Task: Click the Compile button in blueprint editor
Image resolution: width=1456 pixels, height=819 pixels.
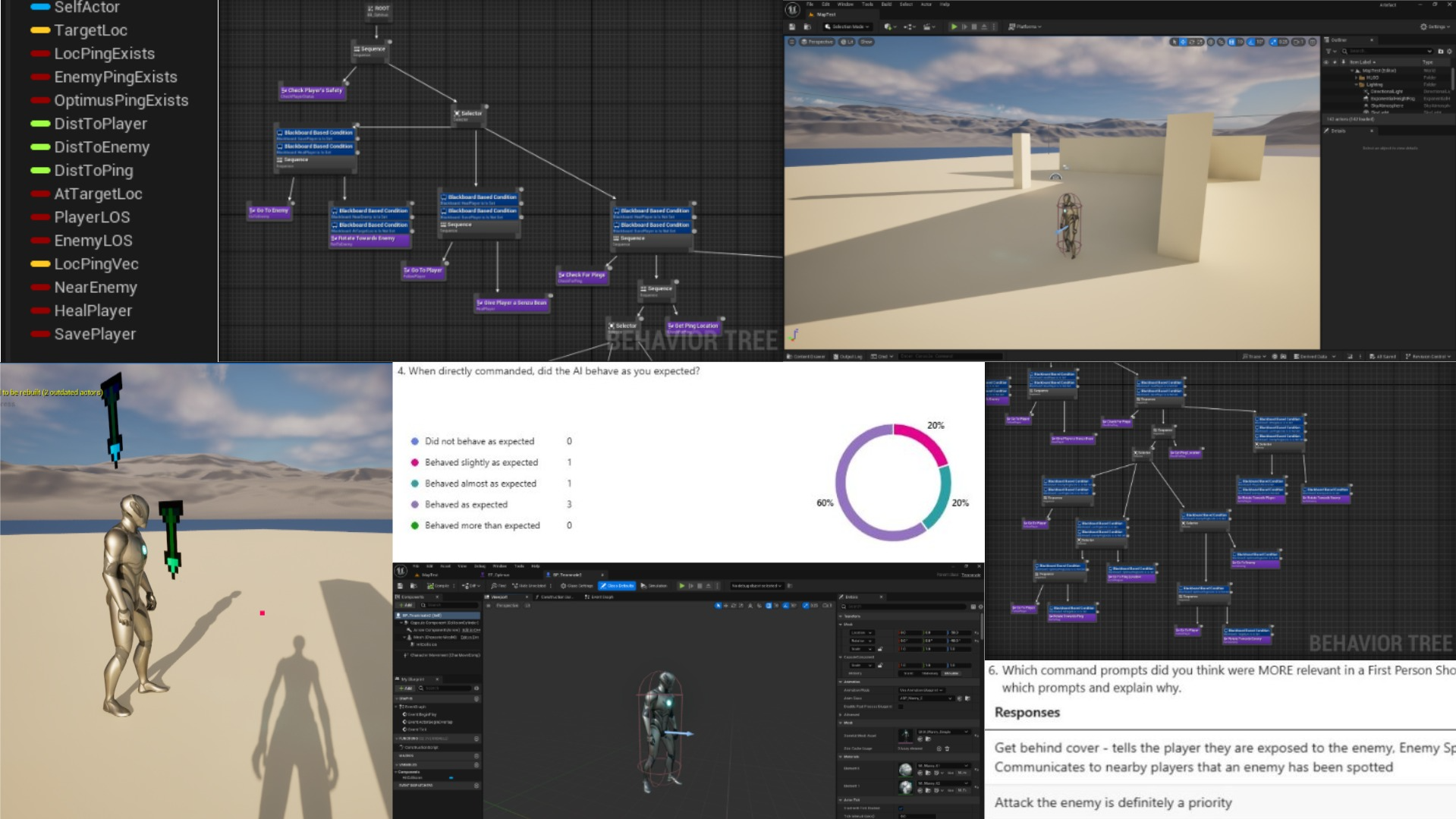Action: (x=439, y=586)
